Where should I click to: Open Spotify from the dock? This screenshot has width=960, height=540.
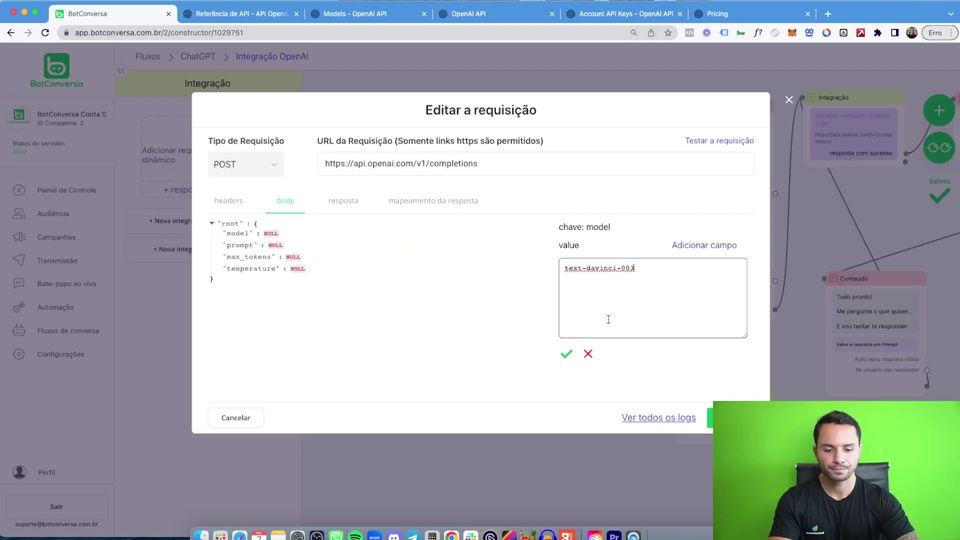(x=355, y=536)
